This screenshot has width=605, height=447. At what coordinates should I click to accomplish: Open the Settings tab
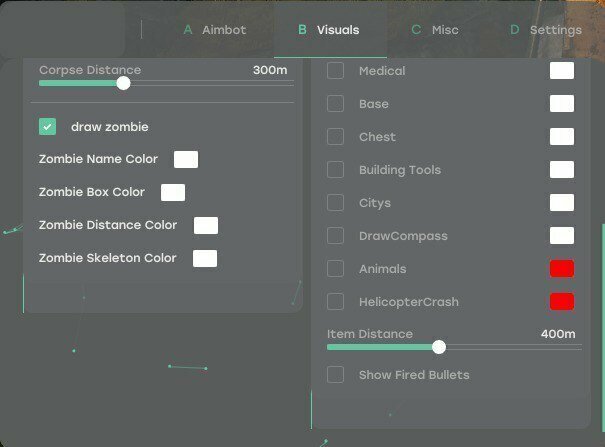546,30
